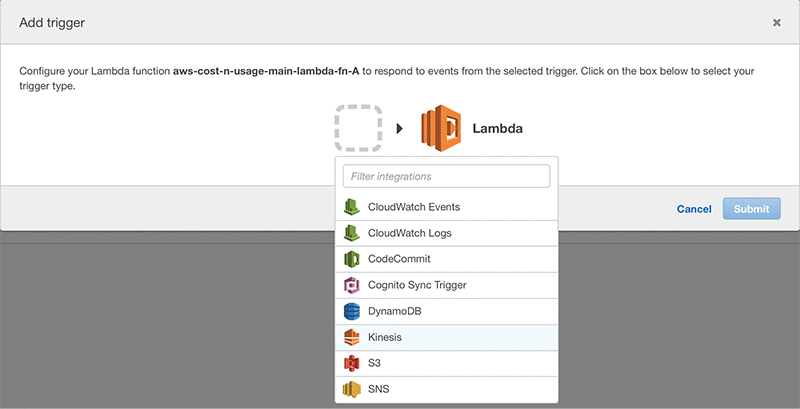Pick S3 as the trigger source
Image resolution: width=800 pixels, height=409 pixels.
click(446, 363)
